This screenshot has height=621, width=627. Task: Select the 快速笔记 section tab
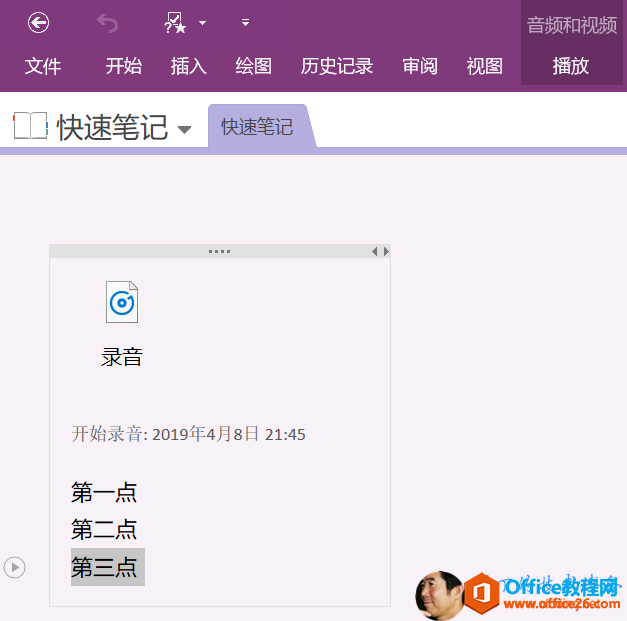257,127
